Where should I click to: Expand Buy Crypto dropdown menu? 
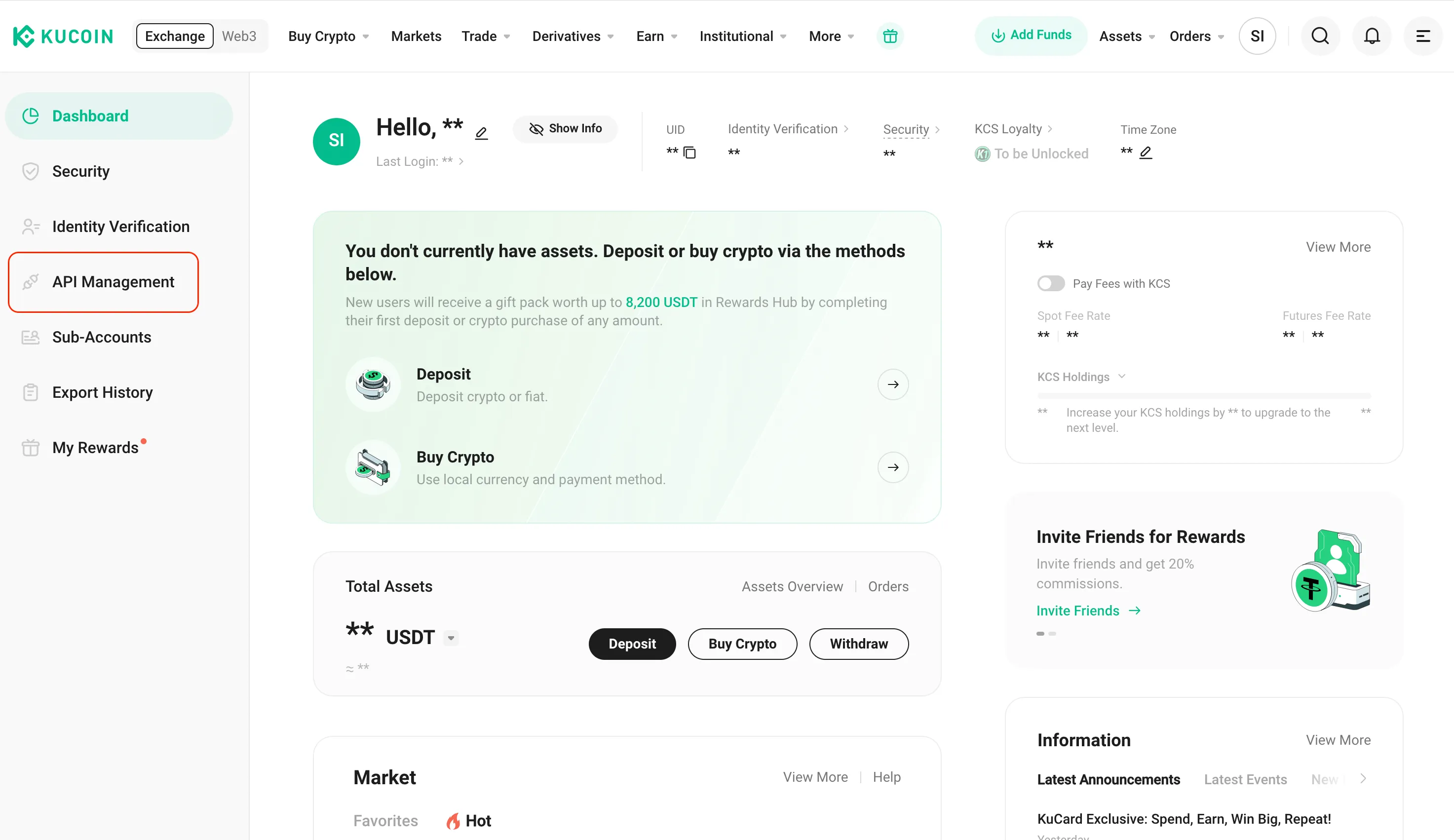pyautogui.click(x=329, y=37)
